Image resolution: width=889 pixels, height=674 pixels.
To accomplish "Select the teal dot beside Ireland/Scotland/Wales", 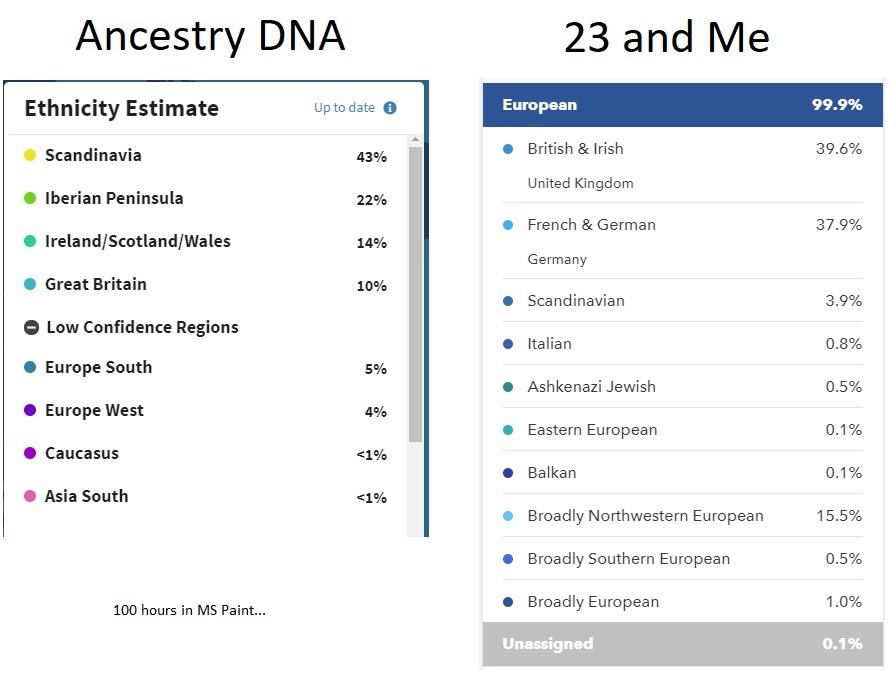I will click(x=29, y=242).
